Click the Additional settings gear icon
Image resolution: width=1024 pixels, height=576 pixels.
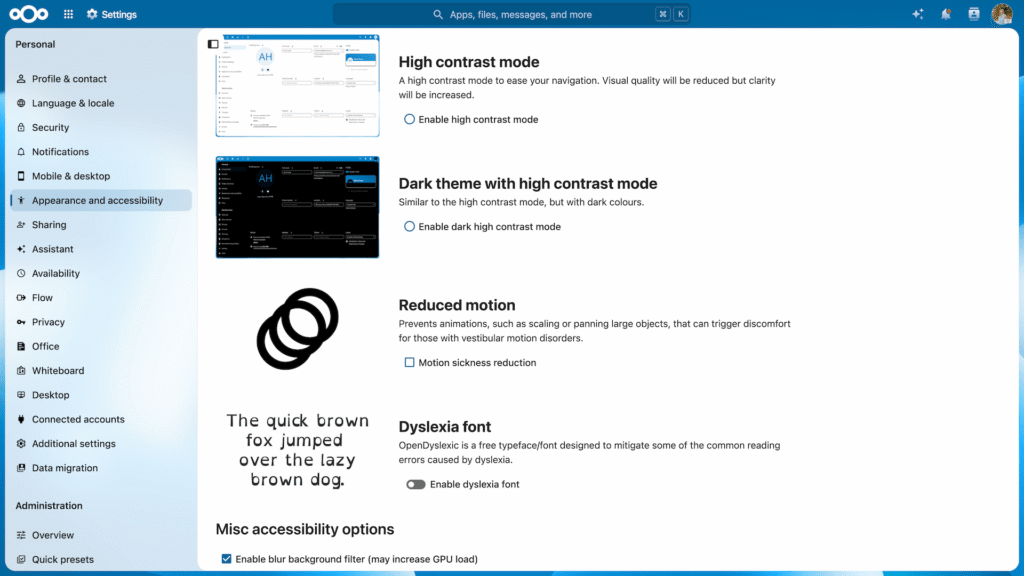21,443
